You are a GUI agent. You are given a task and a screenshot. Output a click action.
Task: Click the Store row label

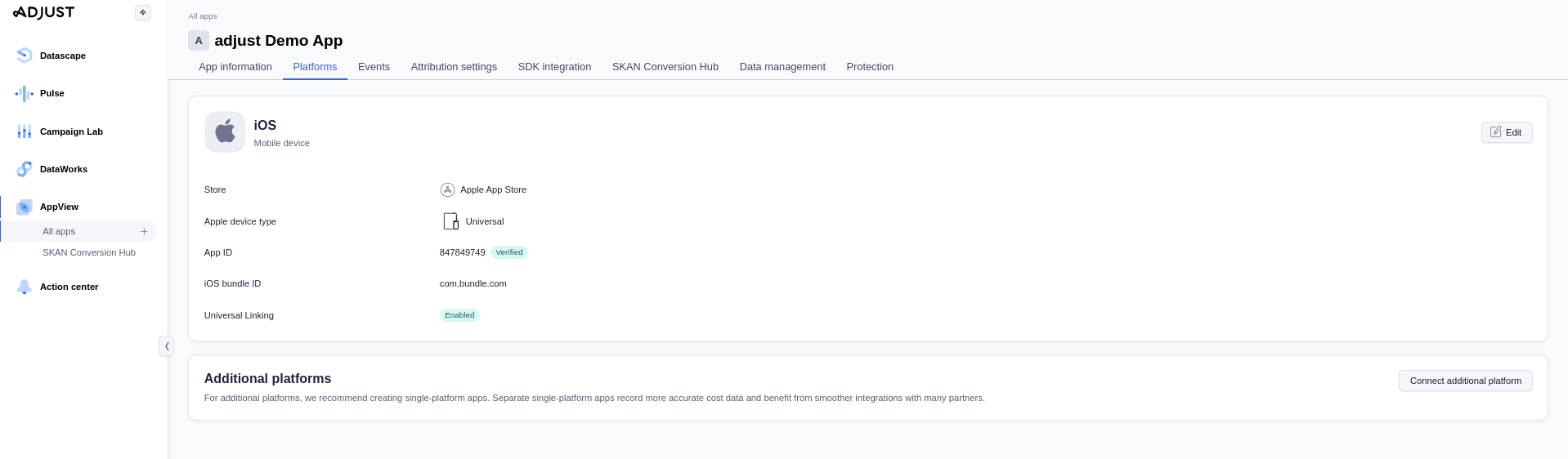tap(215, 189)
